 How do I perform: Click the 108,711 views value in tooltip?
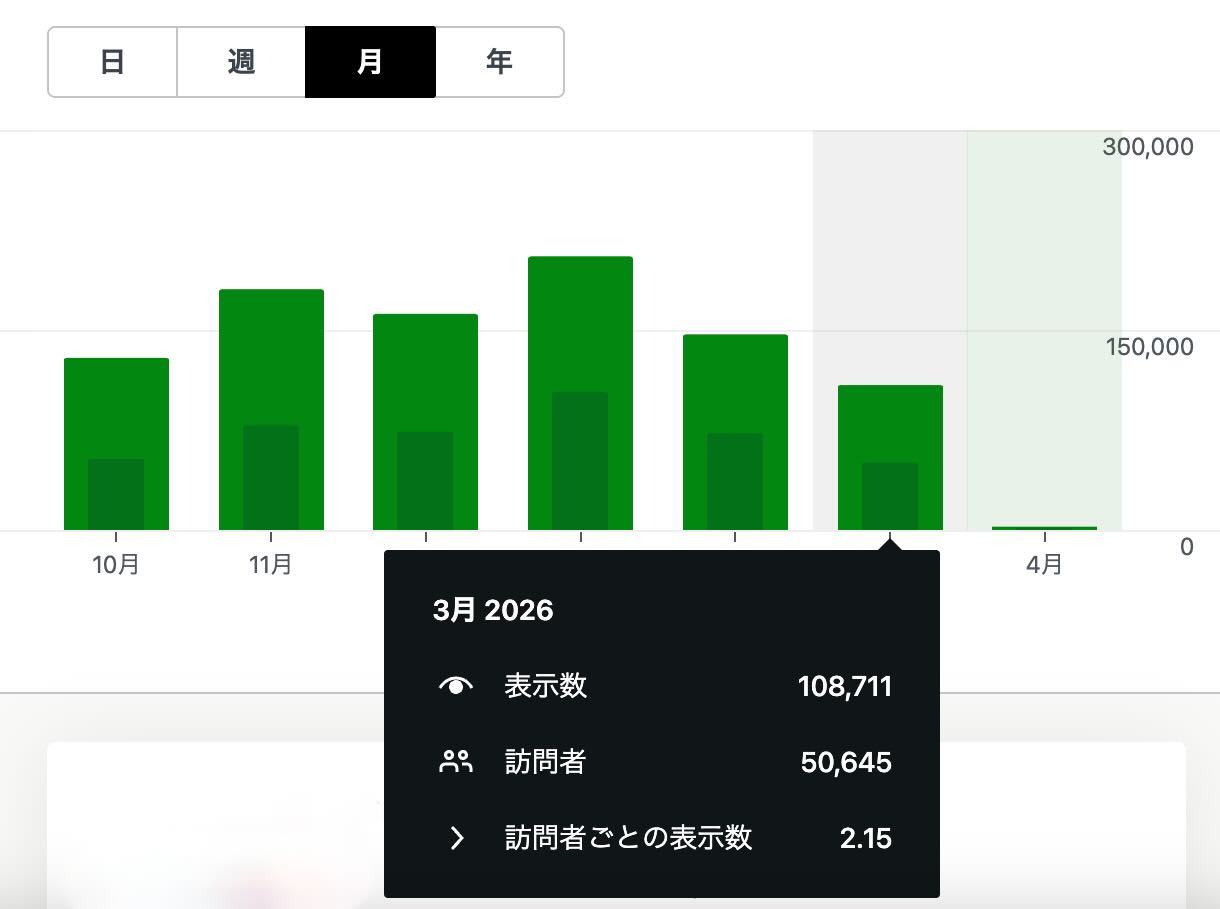[844, 687]
